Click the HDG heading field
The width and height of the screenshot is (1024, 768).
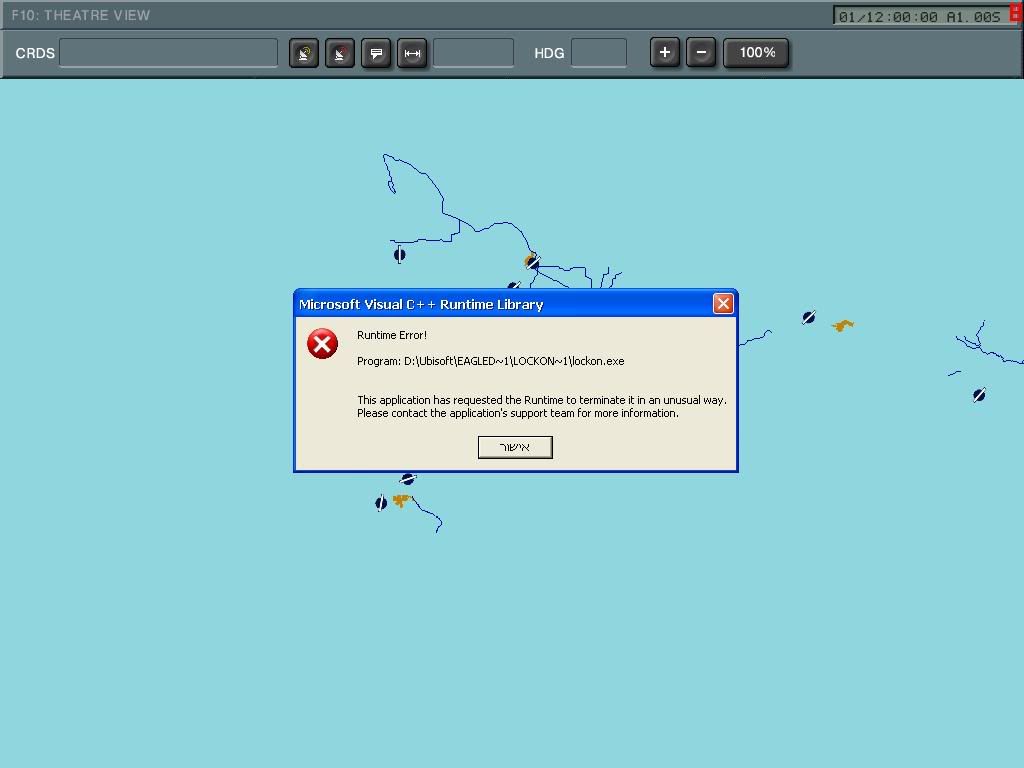point(599,53)
